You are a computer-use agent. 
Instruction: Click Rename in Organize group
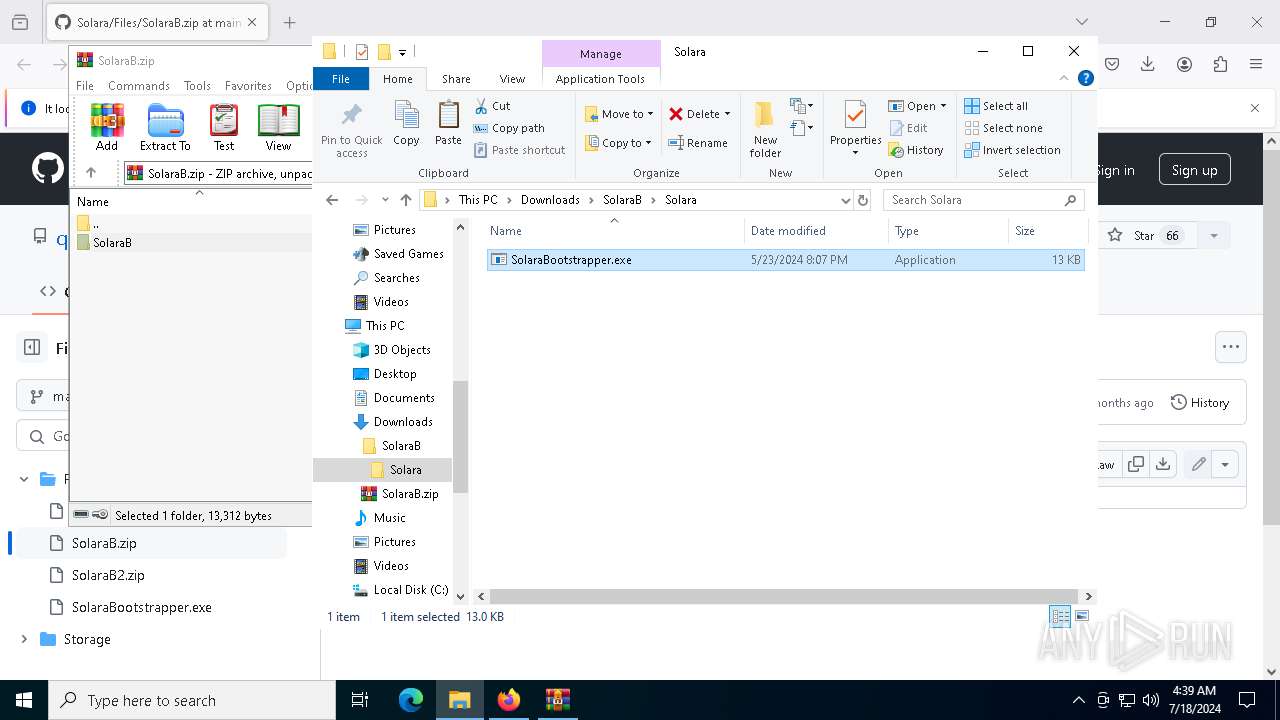(x=698, y=143)
